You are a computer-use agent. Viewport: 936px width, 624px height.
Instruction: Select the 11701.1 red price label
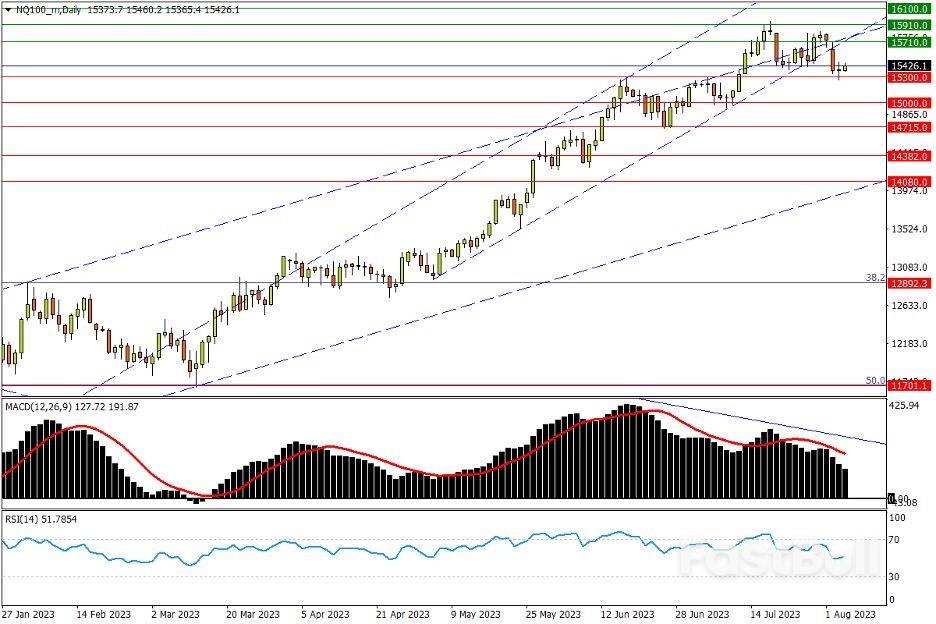pos(910,385)
